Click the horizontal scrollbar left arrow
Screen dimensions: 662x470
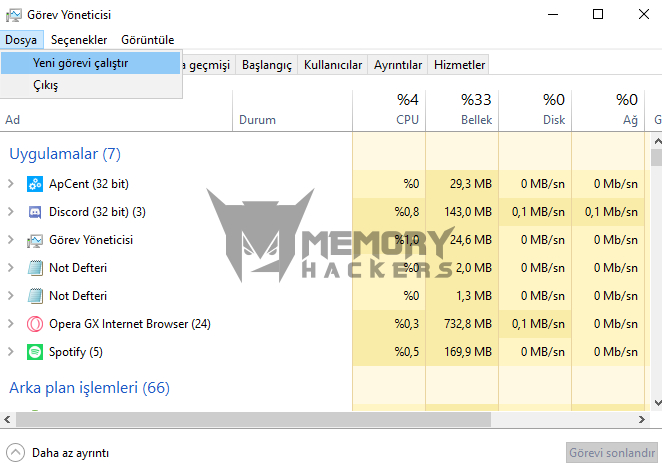[x=7, y=419]
